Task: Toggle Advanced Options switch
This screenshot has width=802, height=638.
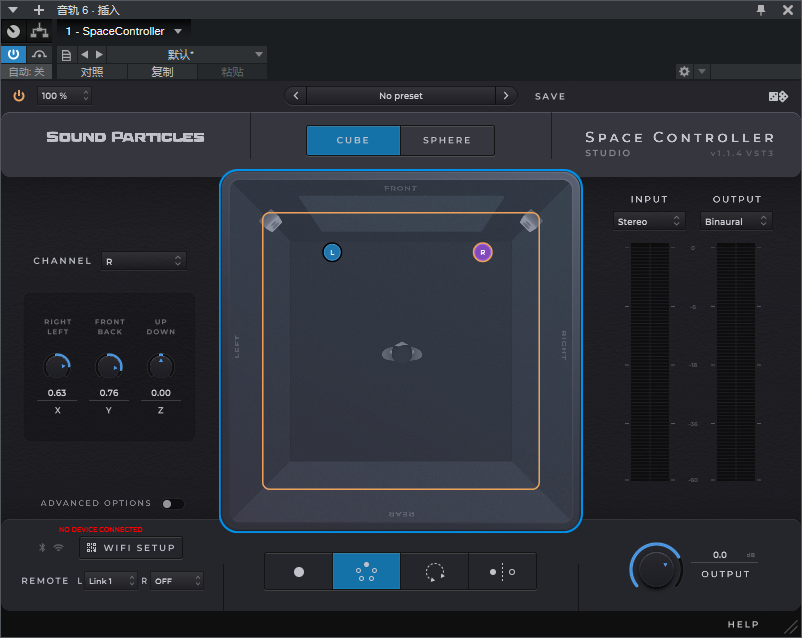Action: coord(173,504)
